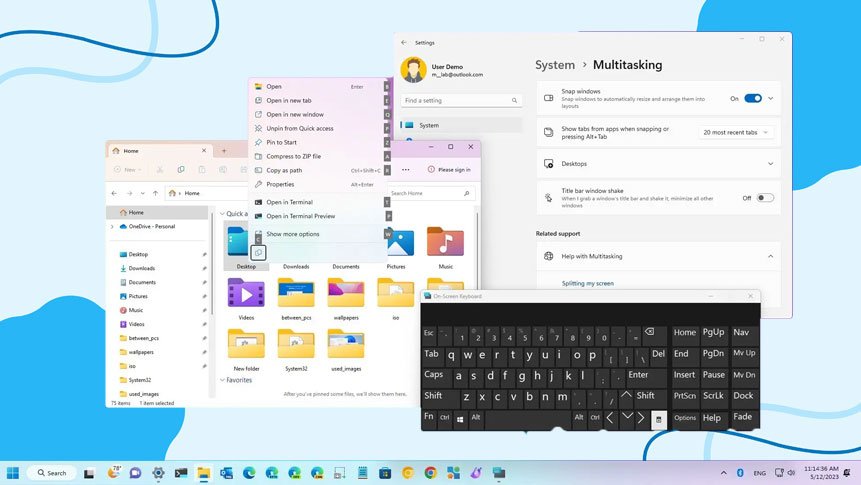Click the user profile avatar in Settings
This screenshot has width=861, height=485.
point(413,69)
